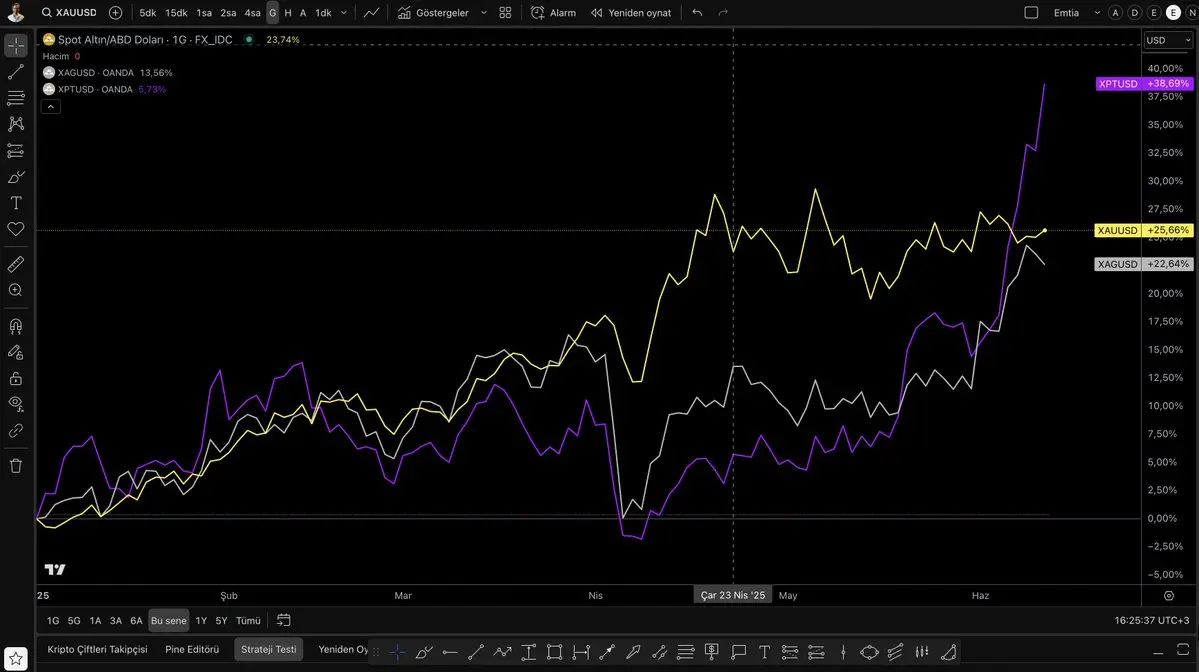This screenshot has height=672, width=1199.
Task: Click the add symbol plus icon near XAUUSD
Action: pos(115,13)
